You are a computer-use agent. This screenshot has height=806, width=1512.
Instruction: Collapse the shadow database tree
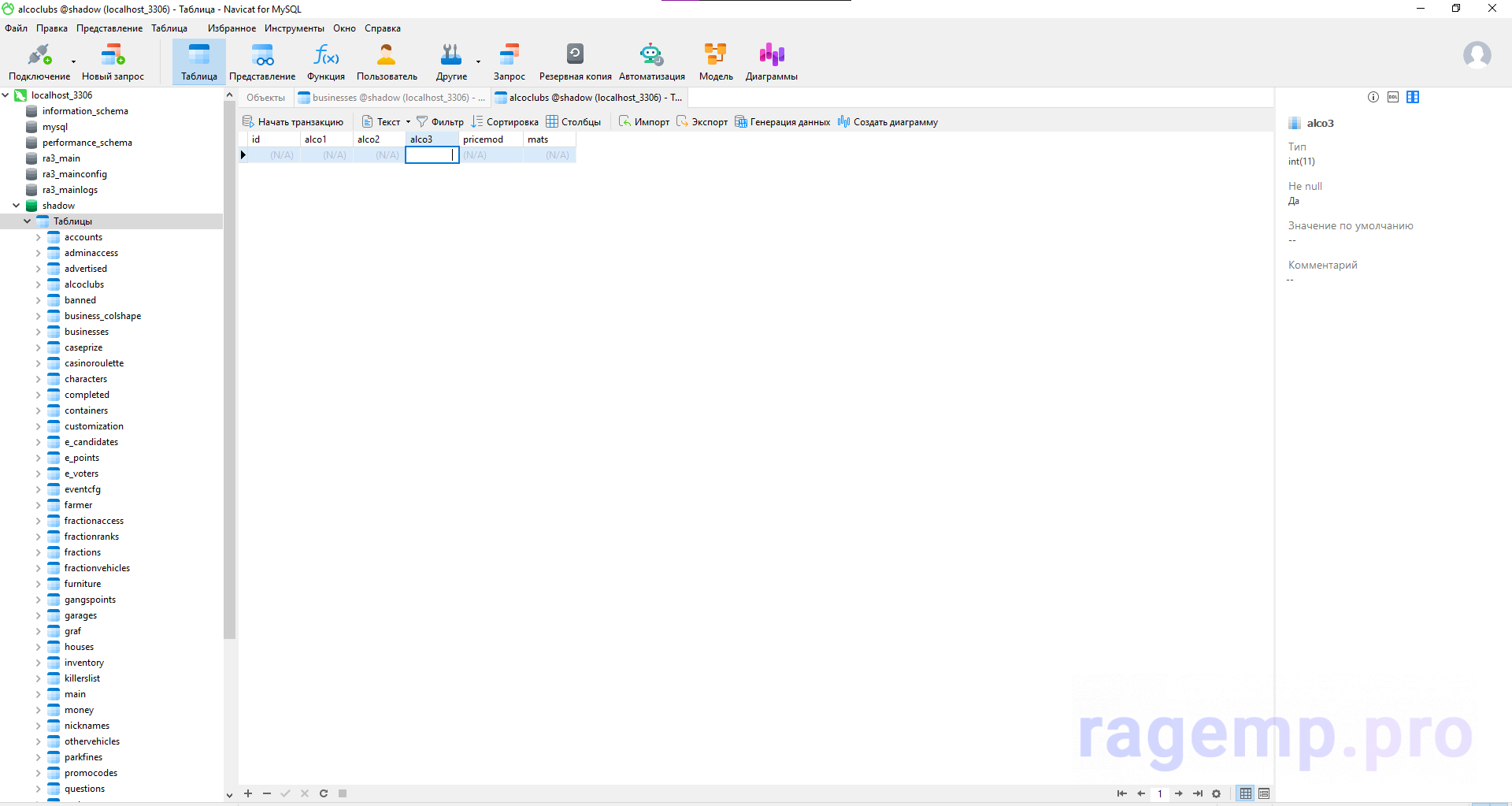click(x=17, y=206)
